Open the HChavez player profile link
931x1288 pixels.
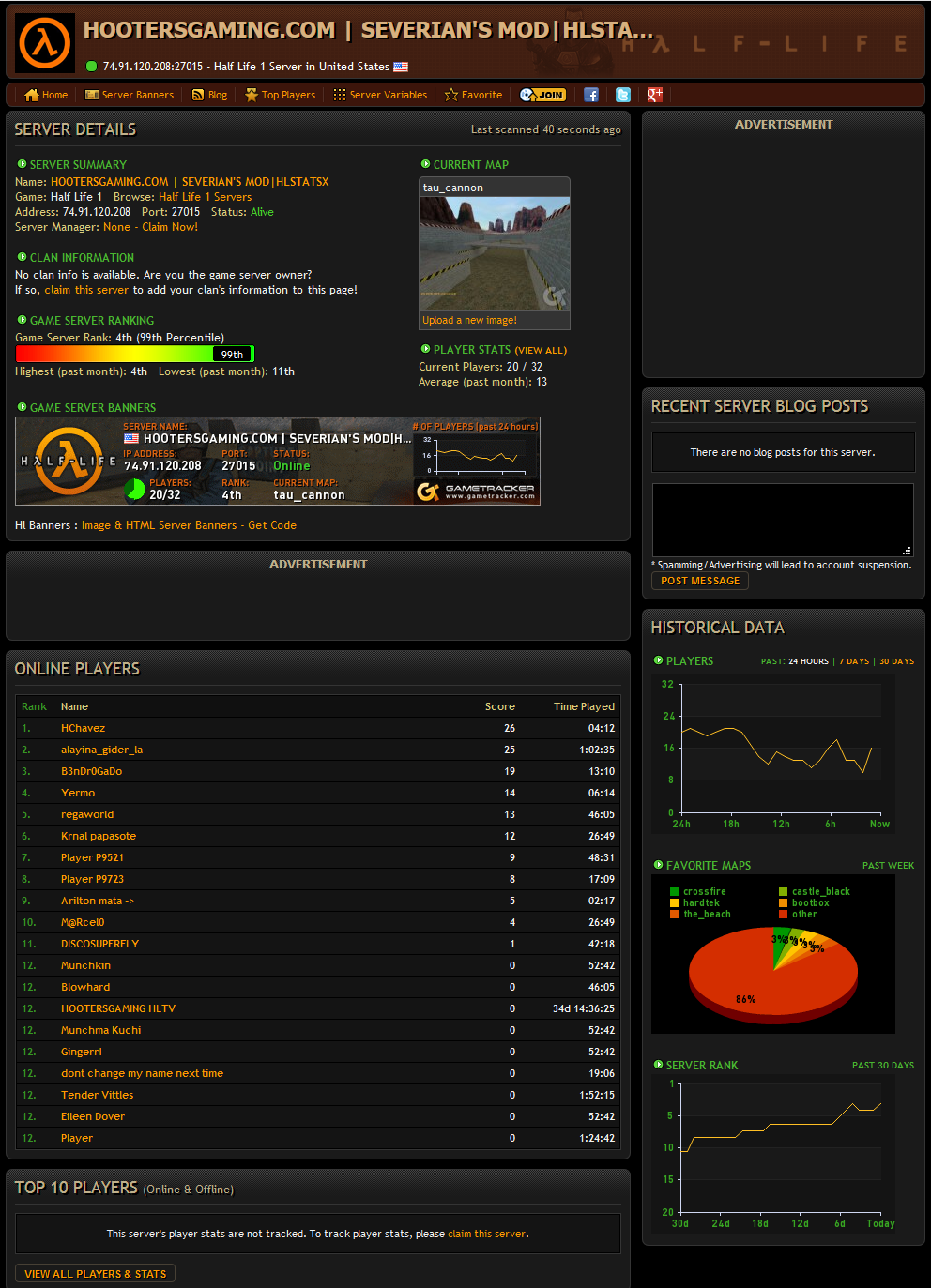pos(83,728)
